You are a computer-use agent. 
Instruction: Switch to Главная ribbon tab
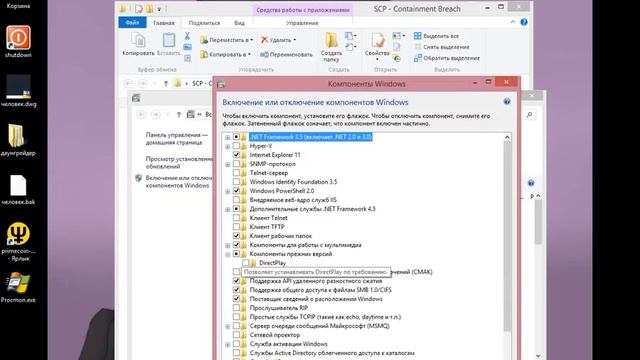pos(164,23)
